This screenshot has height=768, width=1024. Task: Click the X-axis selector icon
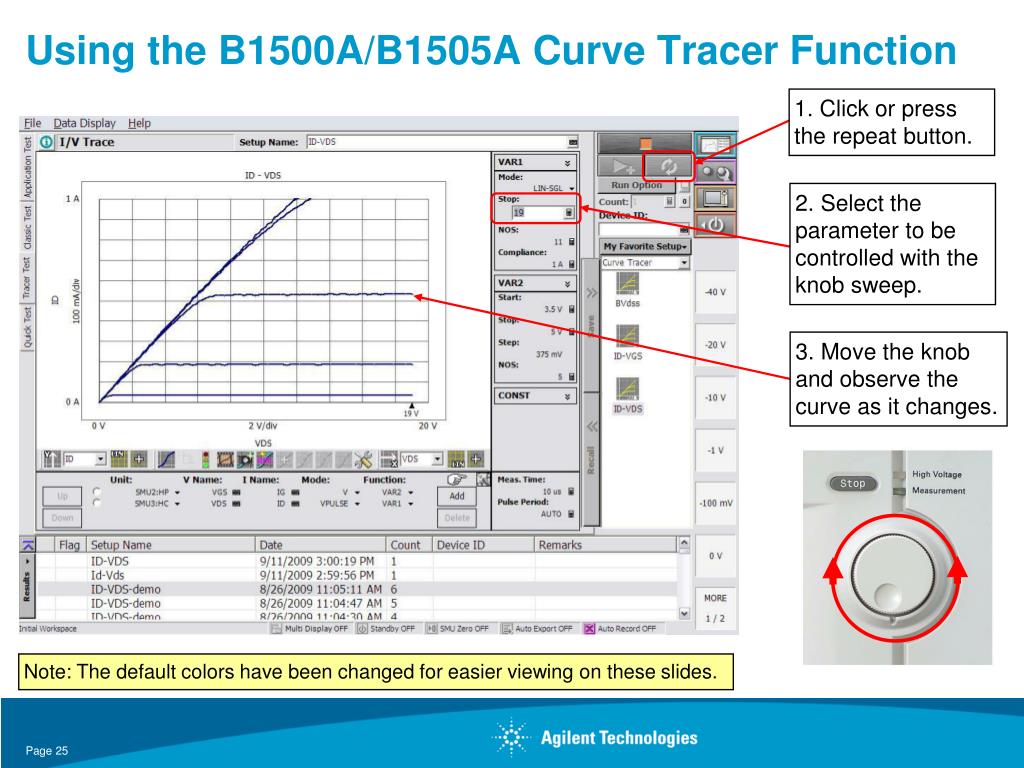[389, 459]
